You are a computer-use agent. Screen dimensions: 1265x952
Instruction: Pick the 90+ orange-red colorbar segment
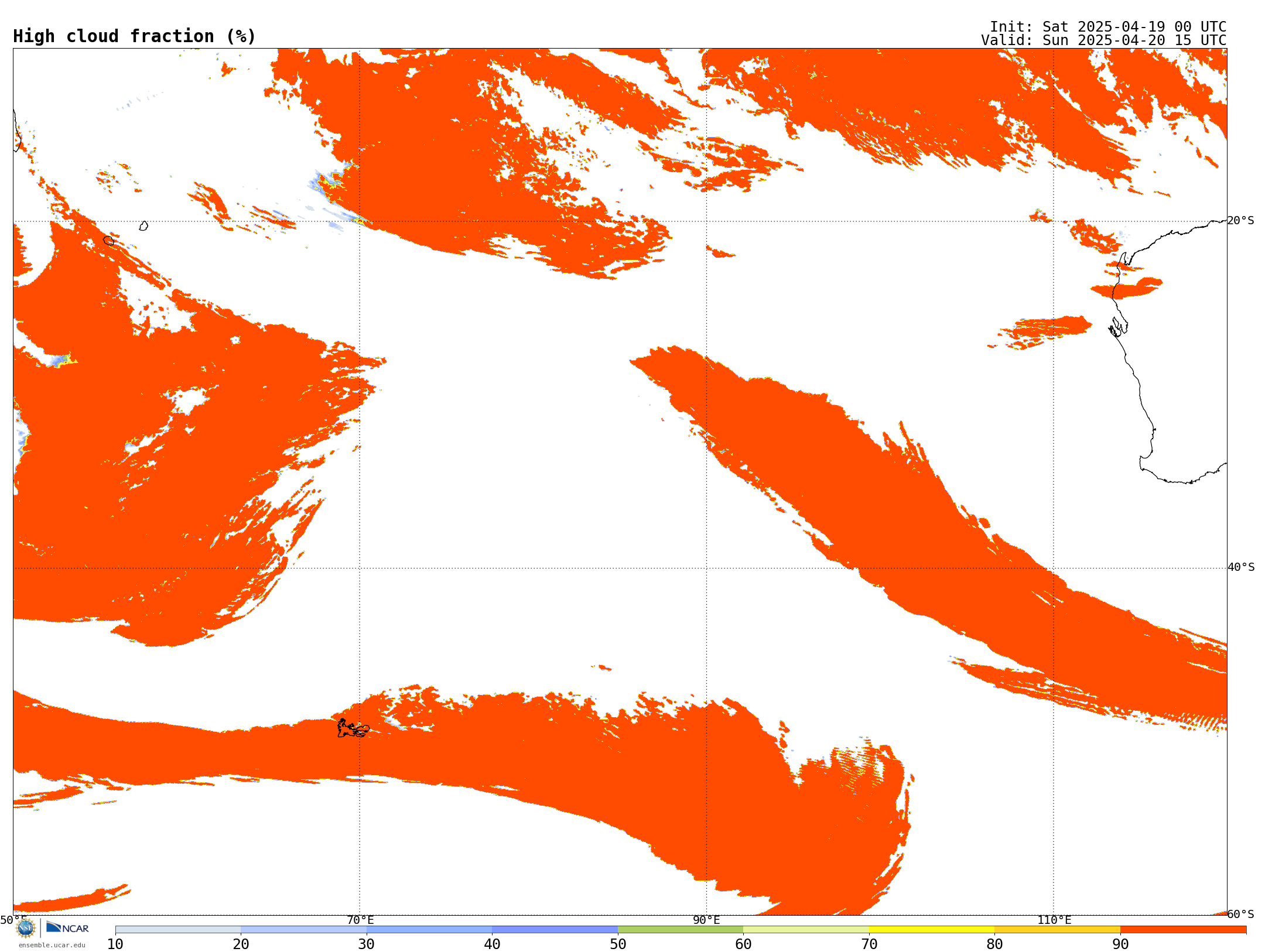pyautogui.click(x=1184, y=930)
